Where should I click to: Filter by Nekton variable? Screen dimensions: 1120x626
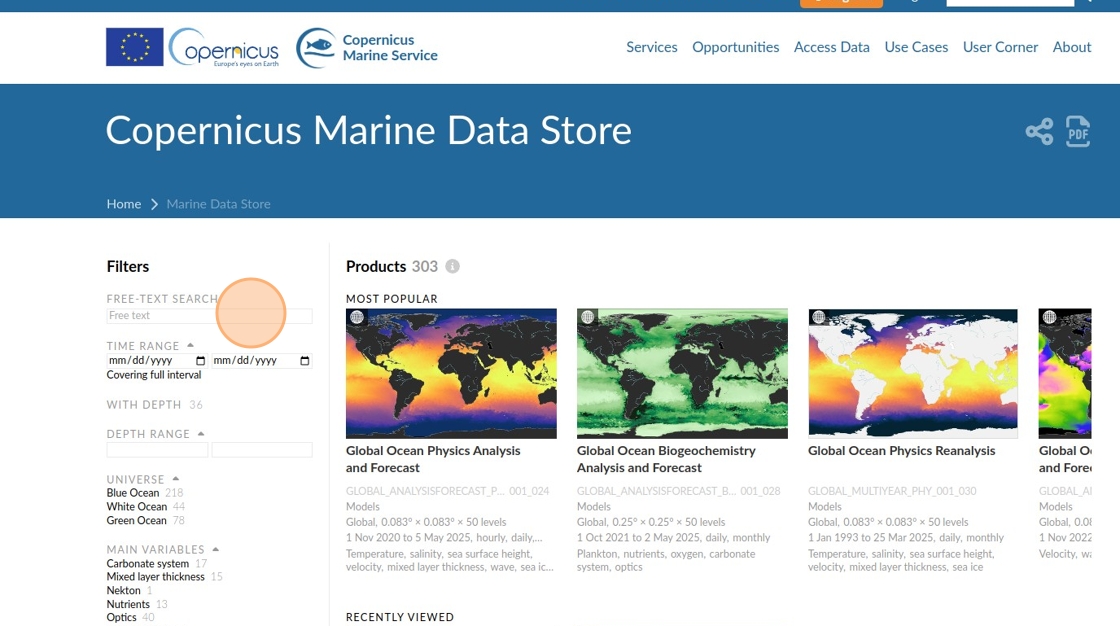click(x=124, y=591)
